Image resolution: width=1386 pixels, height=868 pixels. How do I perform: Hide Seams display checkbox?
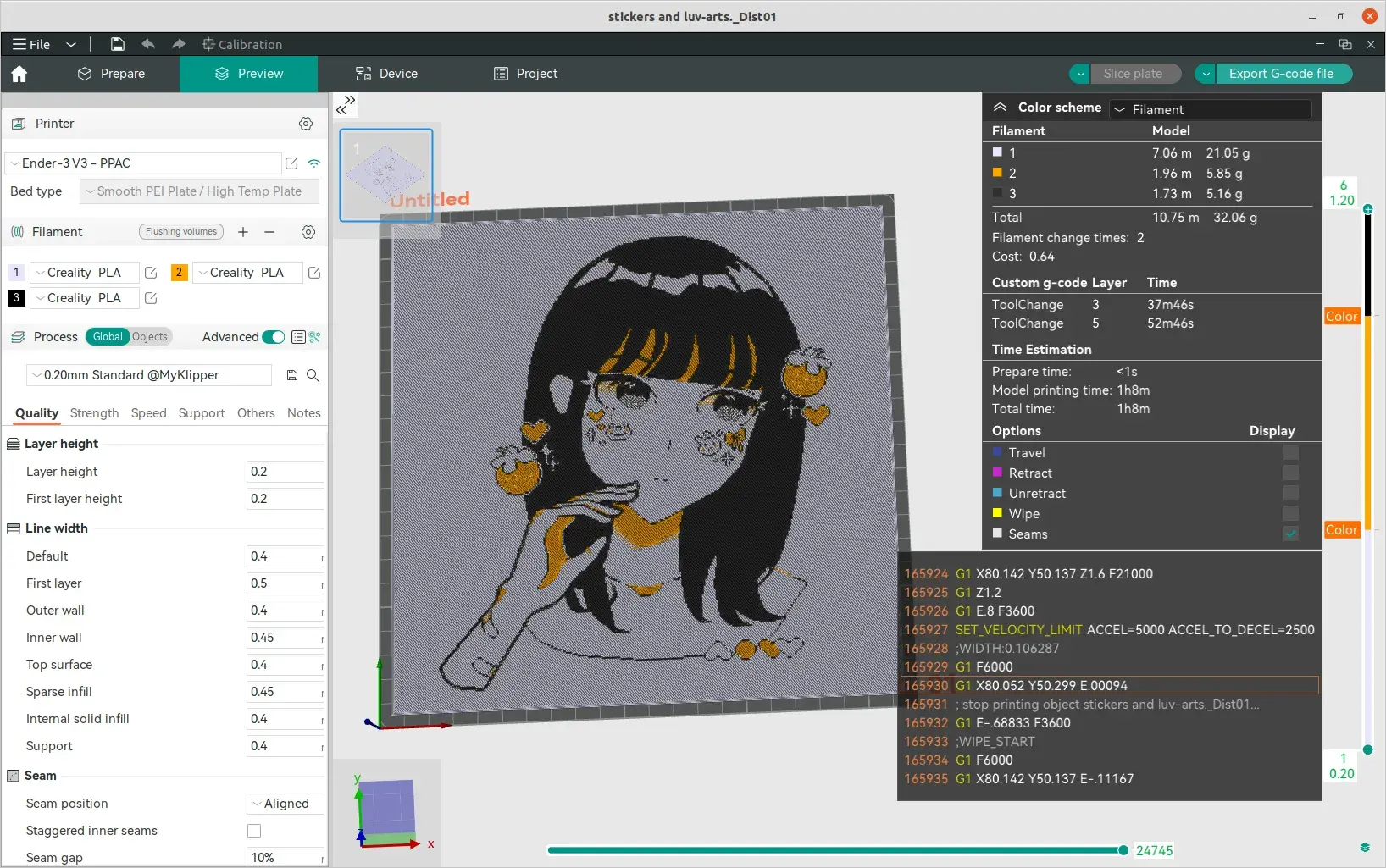[1291, 534]
